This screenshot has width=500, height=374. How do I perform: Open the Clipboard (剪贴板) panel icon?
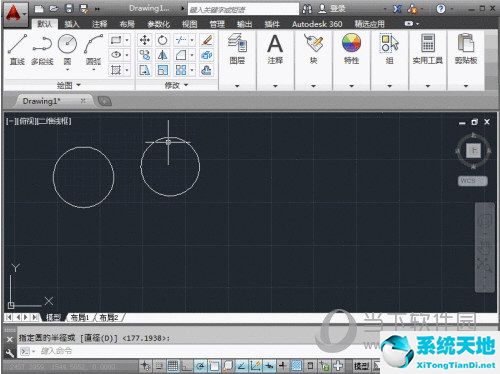tap(466, 43)
